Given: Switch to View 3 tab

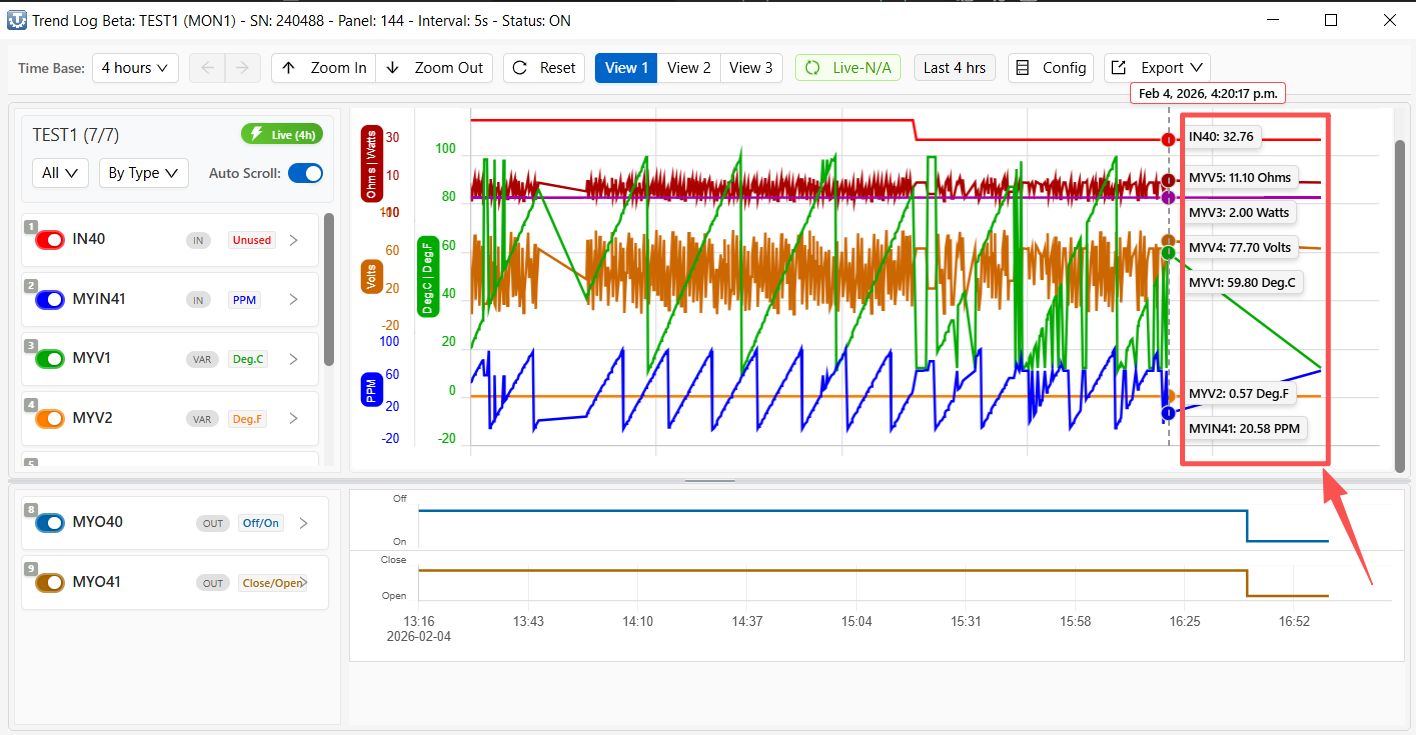Looking at the screenshot, I should (x=750, y=68).
